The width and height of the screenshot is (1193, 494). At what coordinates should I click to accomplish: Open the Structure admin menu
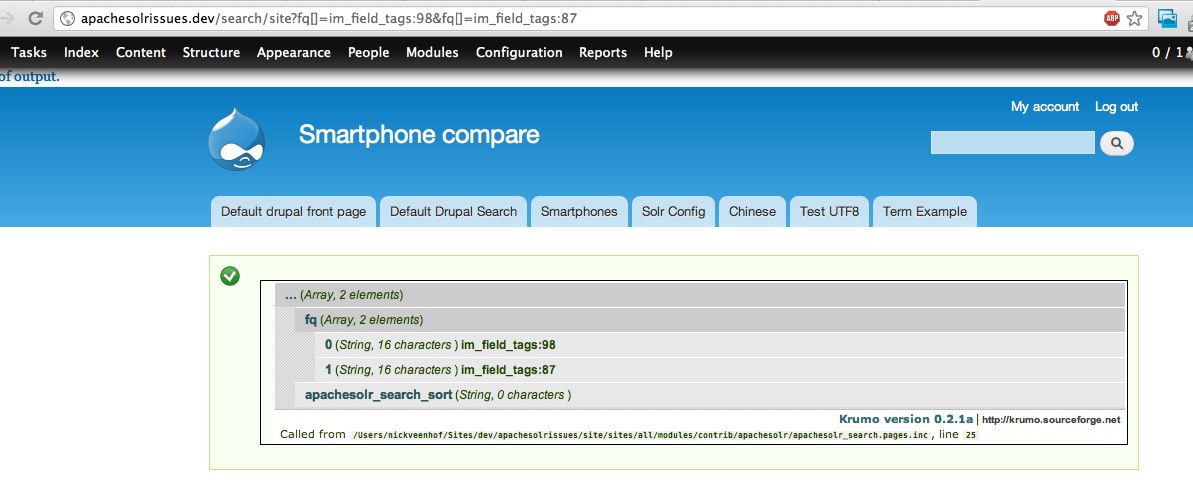pyautogui.click(x=211, y=53)
